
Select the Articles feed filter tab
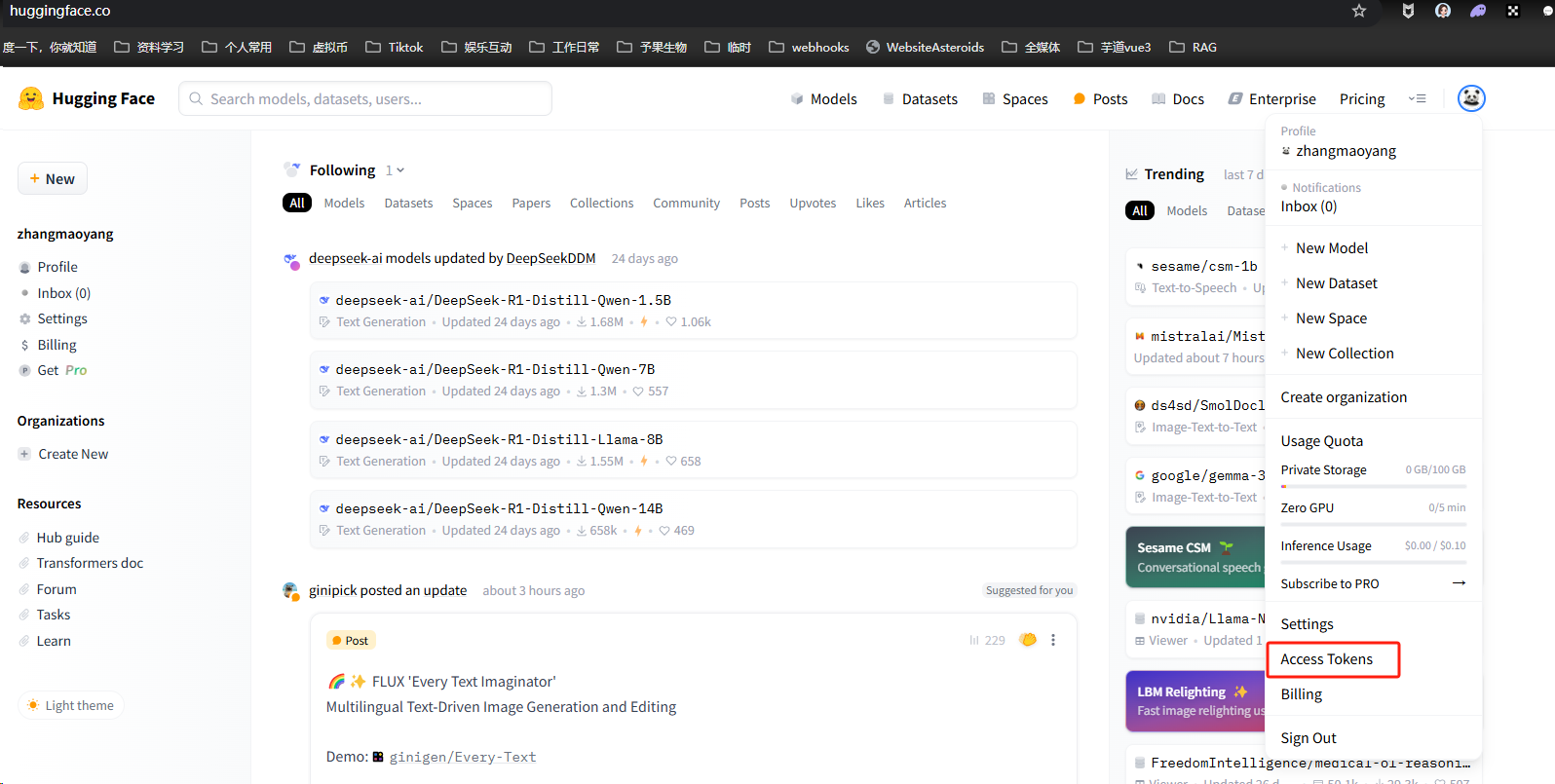point(925,203)
